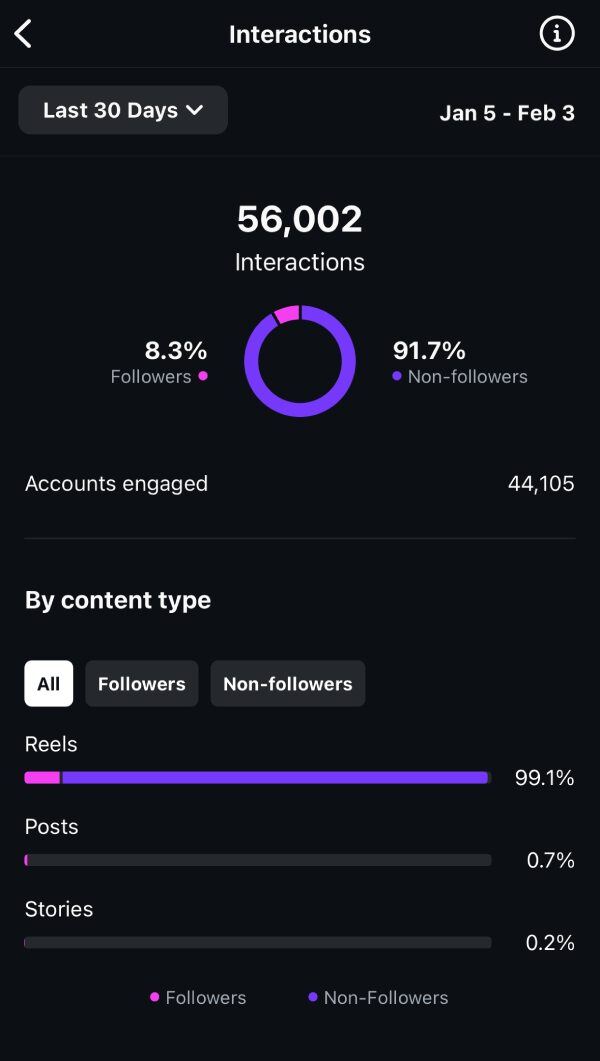Select the Interactions title at the top
The image size is (600, 1061).
(x=300, y=33)
